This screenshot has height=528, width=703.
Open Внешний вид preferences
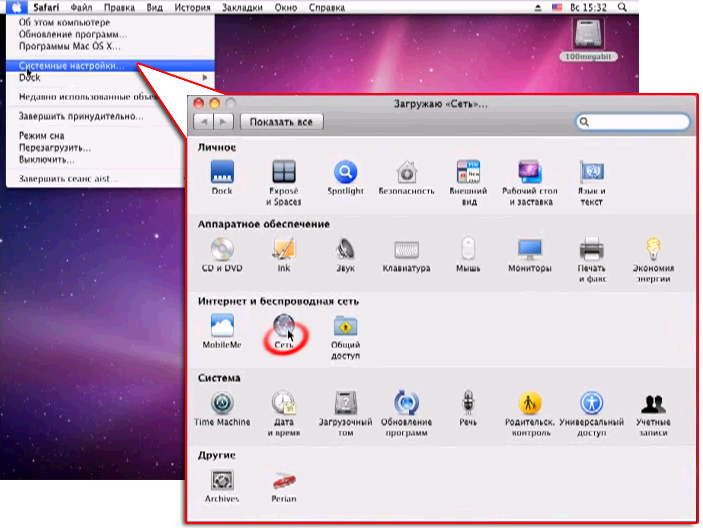pos(468,172)
